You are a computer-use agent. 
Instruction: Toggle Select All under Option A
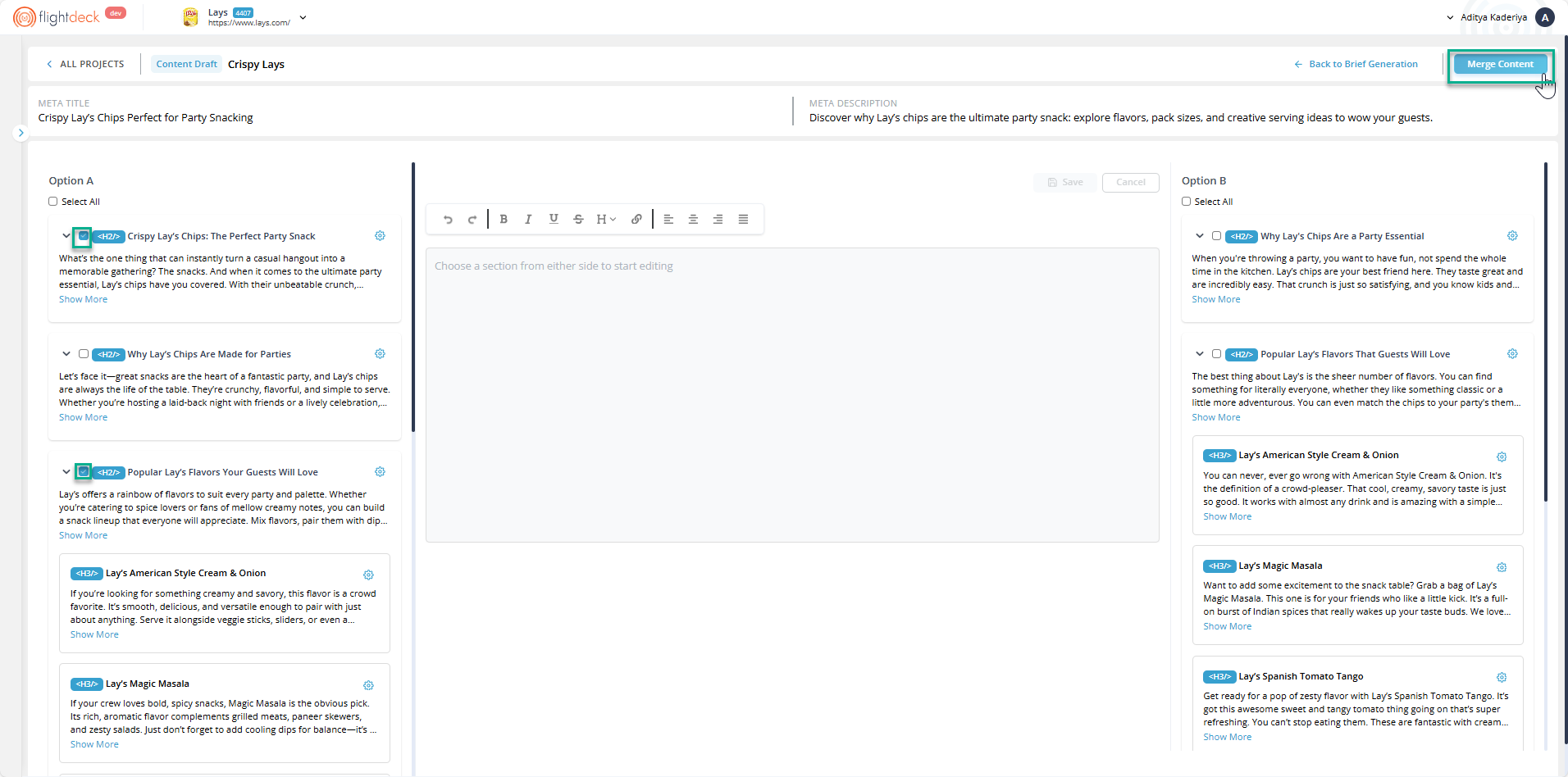53,202
